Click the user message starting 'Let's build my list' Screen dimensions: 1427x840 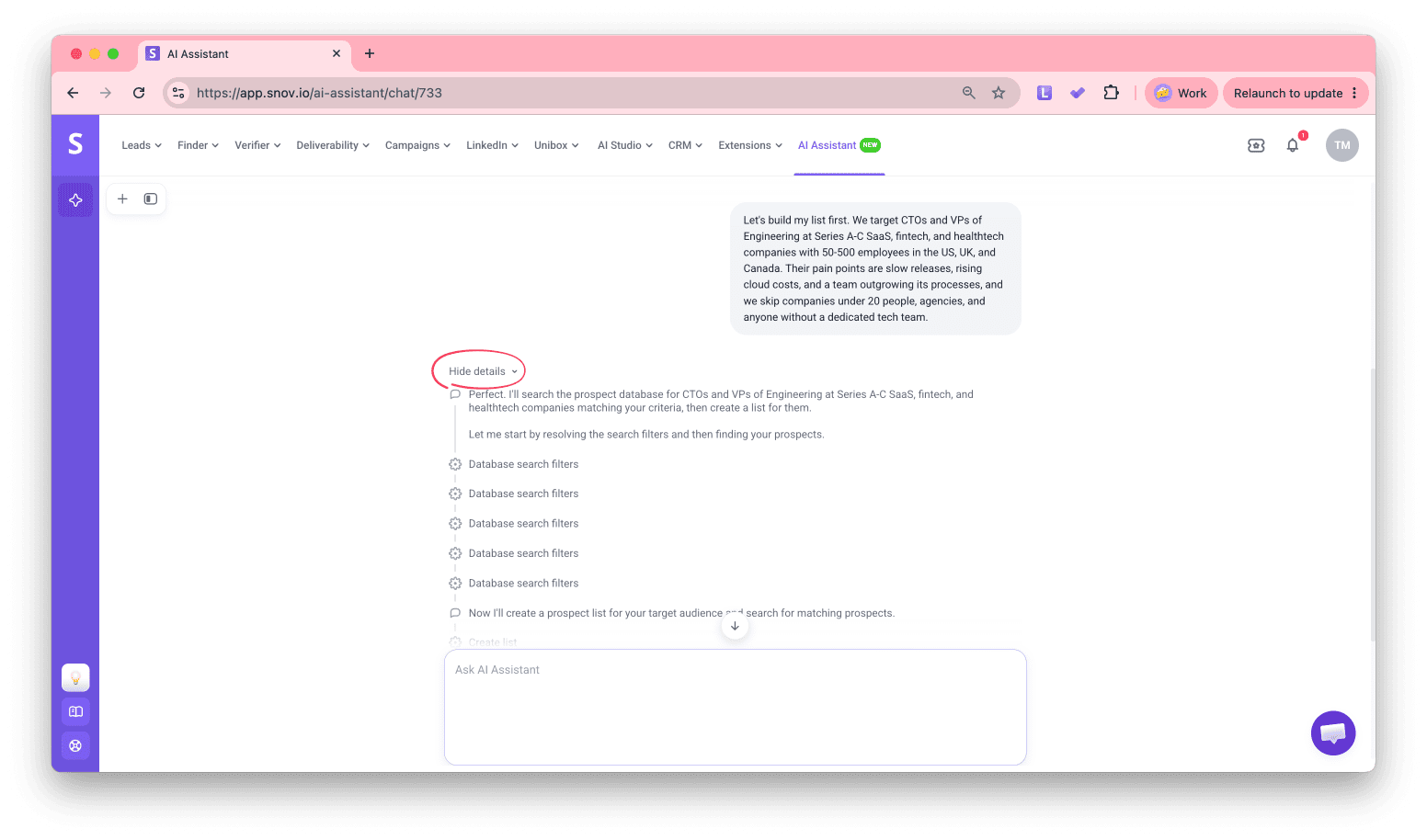coord(875,268)
